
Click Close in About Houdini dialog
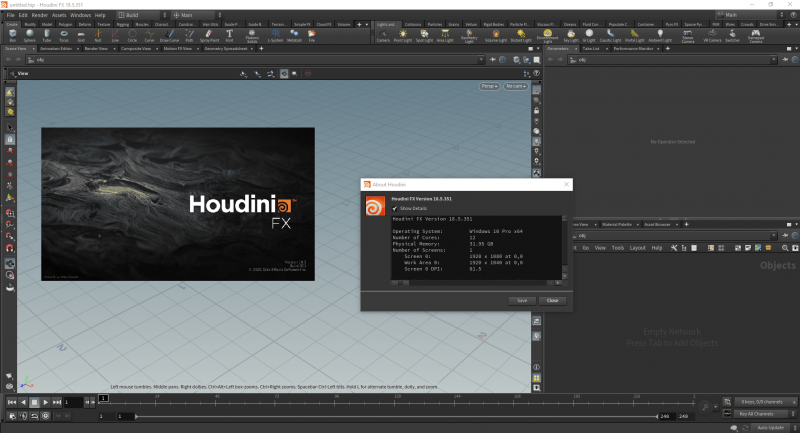(x=553, y=300)
